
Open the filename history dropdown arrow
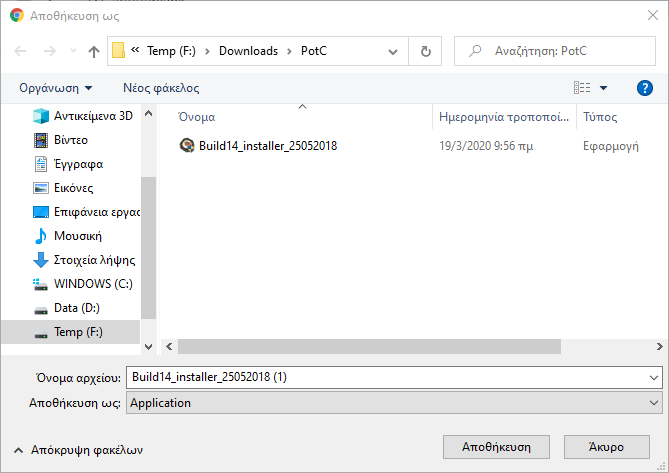(654, 377)
